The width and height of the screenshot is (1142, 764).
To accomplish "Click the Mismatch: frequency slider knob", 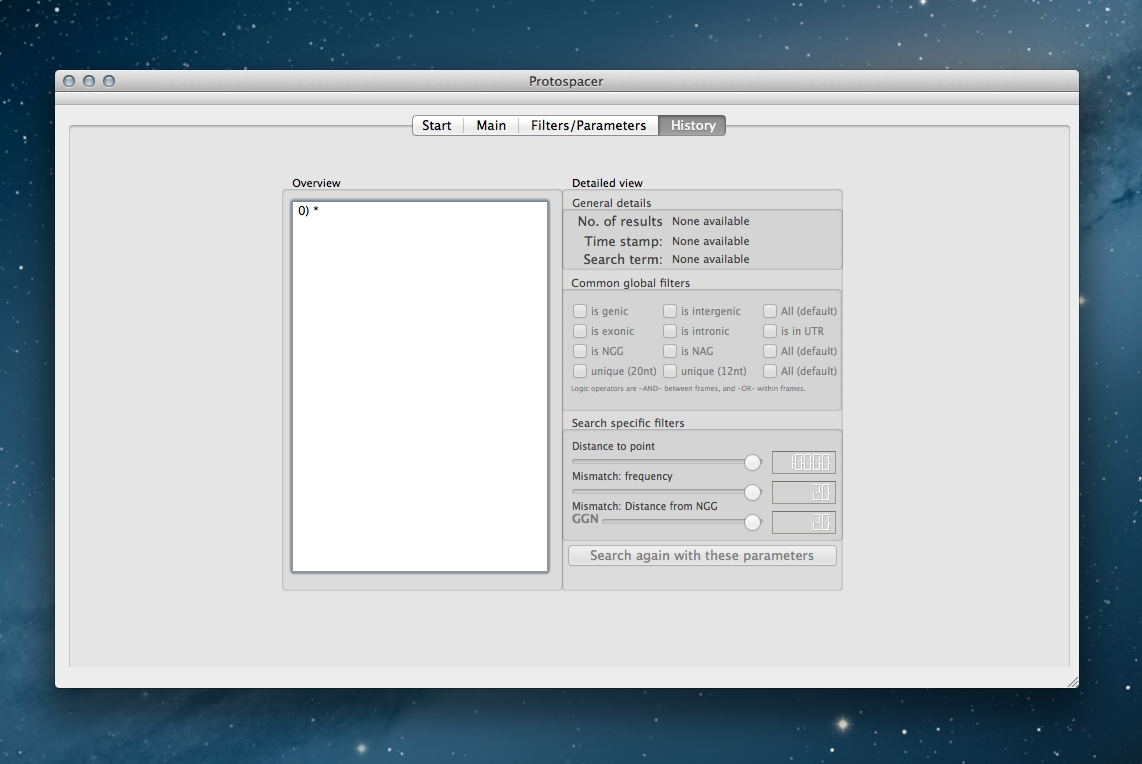I will coord(753,492).
